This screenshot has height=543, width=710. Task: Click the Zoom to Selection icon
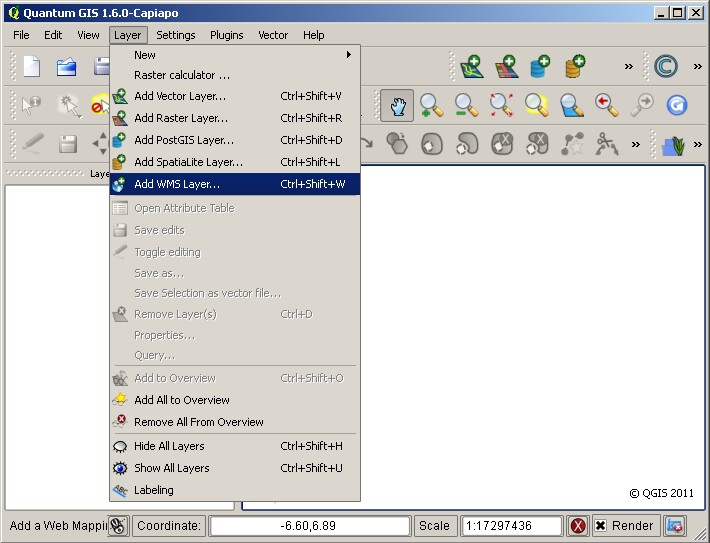[537, 106]
